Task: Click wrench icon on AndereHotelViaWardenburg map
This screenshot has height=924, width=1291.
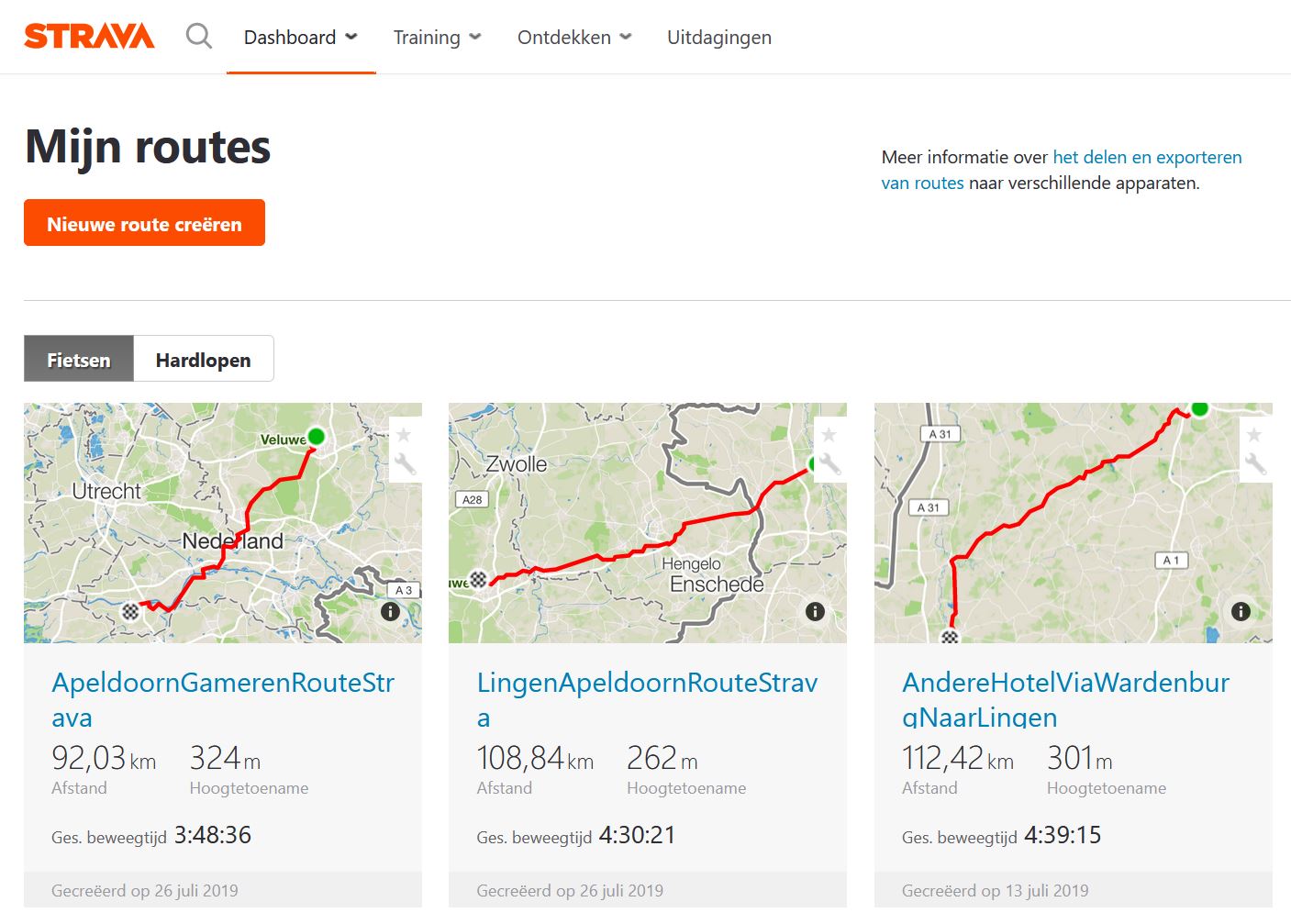Action: [1255, 464]
